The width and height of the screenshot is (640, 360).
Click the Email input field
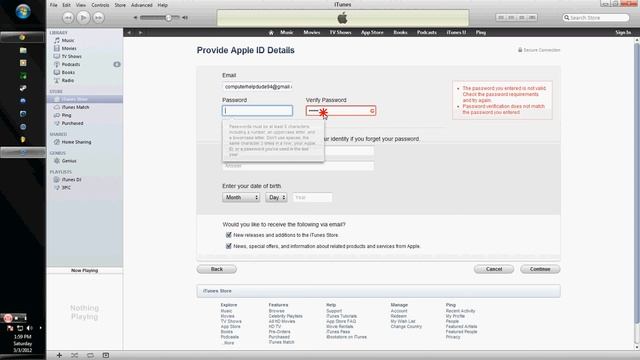[258, 87]
